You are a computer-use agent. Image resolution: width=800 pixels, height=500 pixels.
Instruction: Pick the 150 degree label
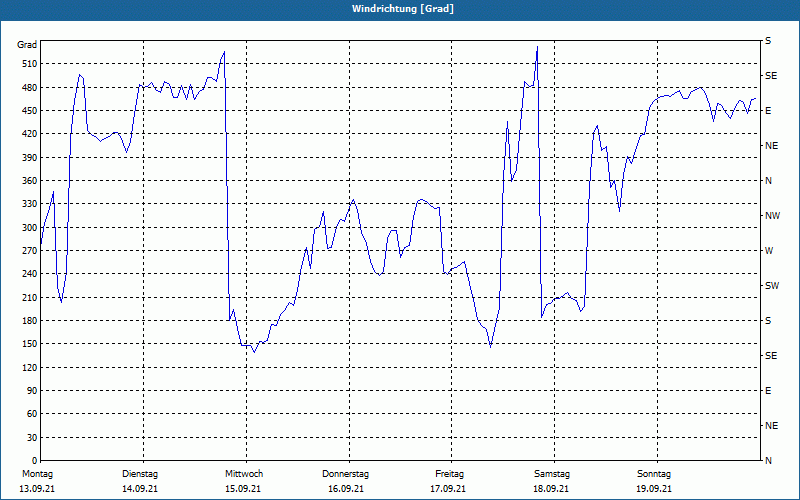(x=30, y=344)
